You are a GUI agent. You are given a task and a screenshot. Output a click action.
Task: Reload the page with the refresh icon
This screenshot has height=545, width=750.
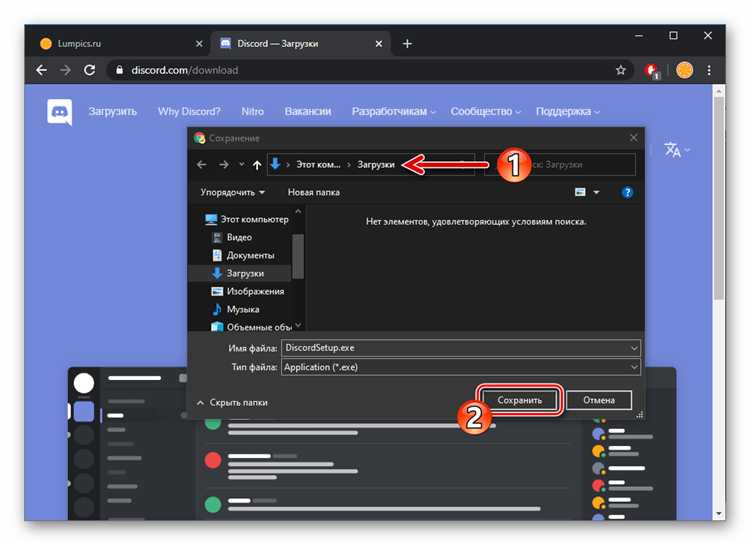[89, 70]
